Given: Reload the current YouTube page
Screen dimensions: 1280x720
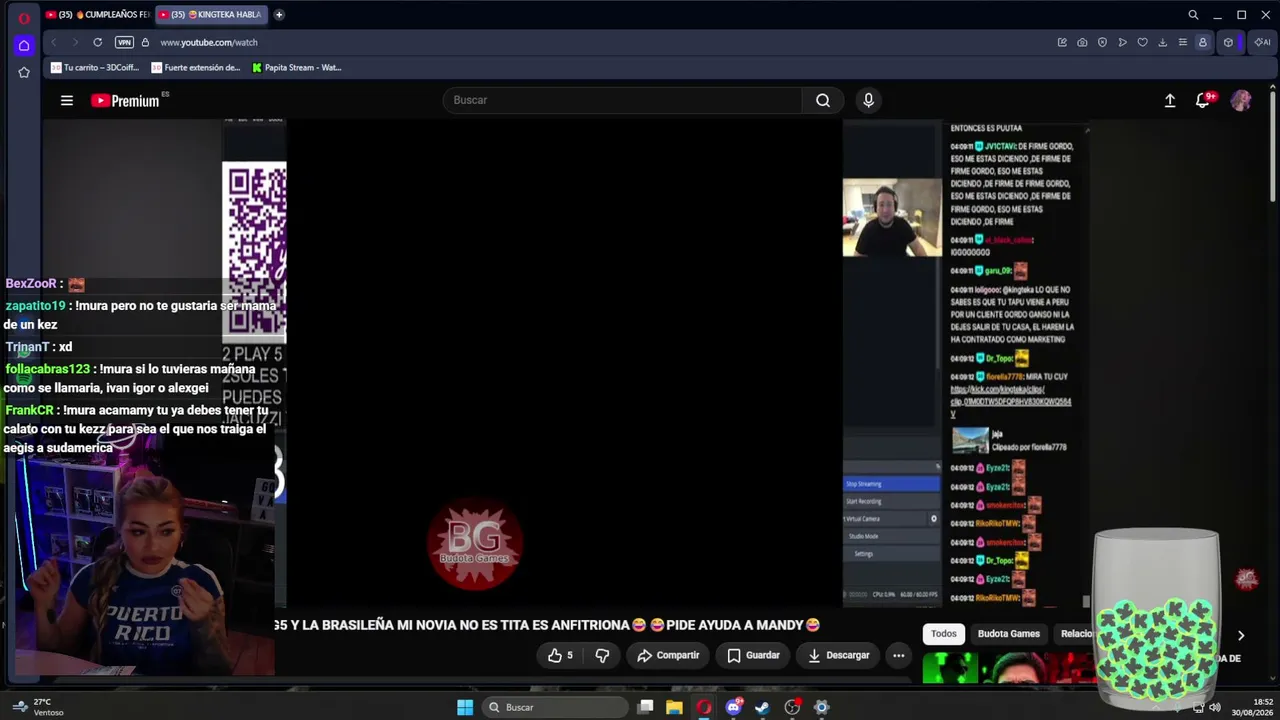Looking at the screenshot, I should click(97, 42).
